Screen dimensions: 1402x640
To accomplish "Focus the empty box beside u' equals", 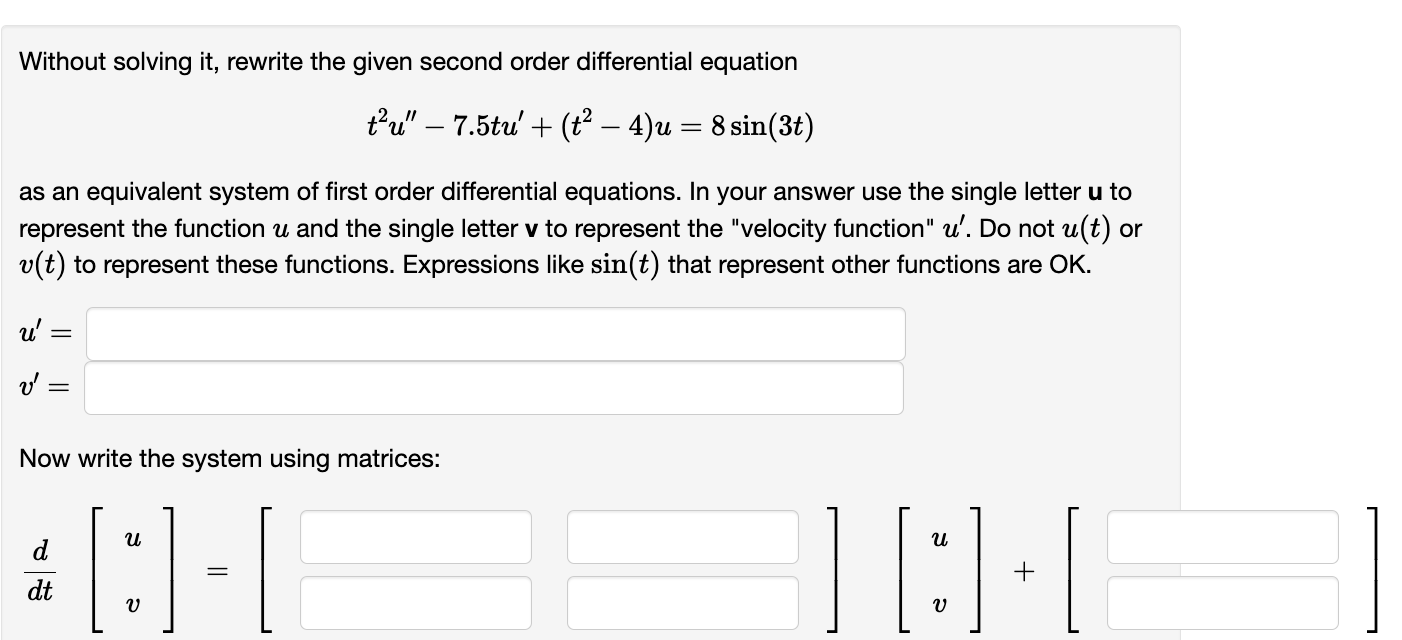I will [495, 333].
